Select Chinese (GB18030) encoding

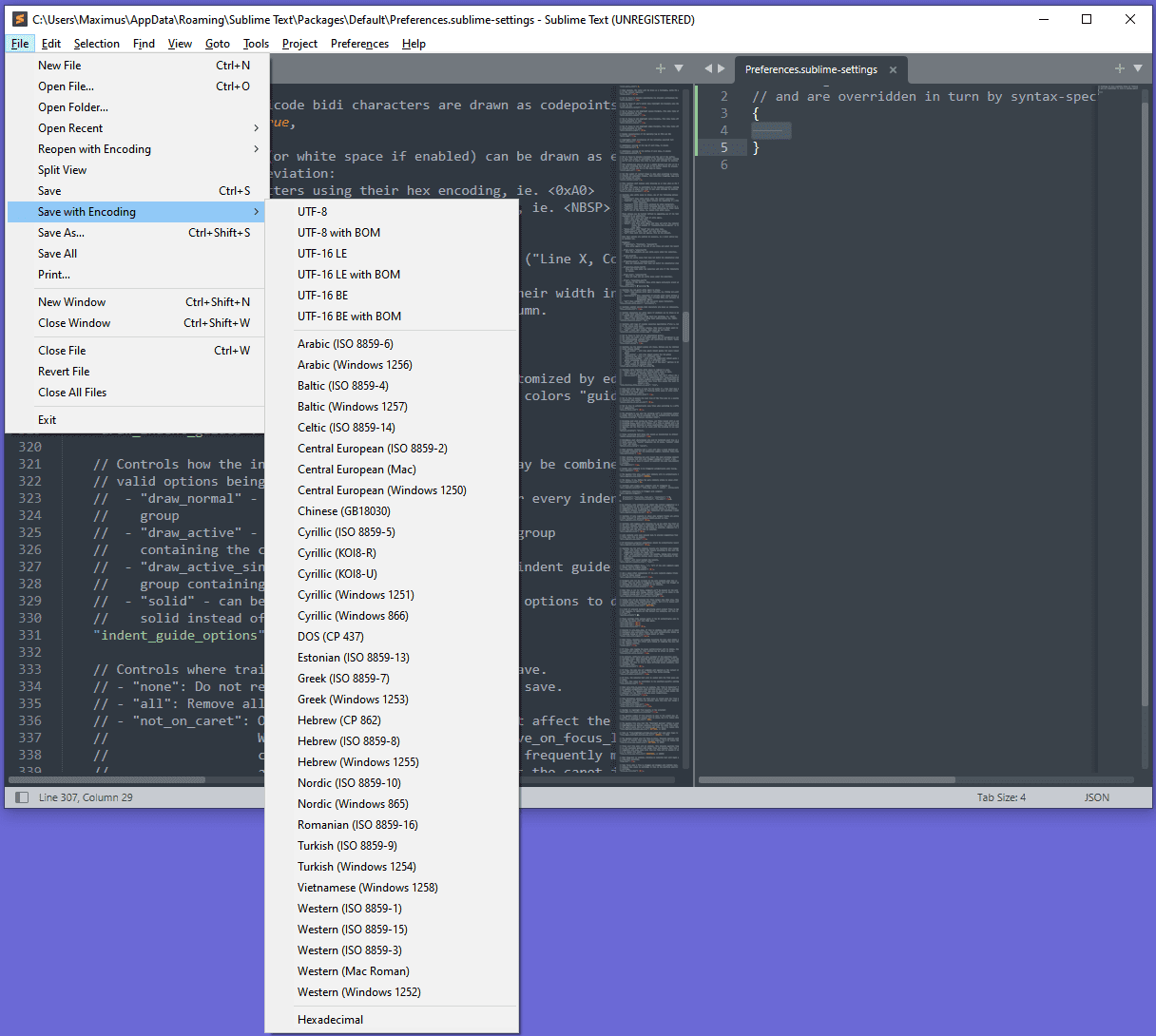pos(392,511)
